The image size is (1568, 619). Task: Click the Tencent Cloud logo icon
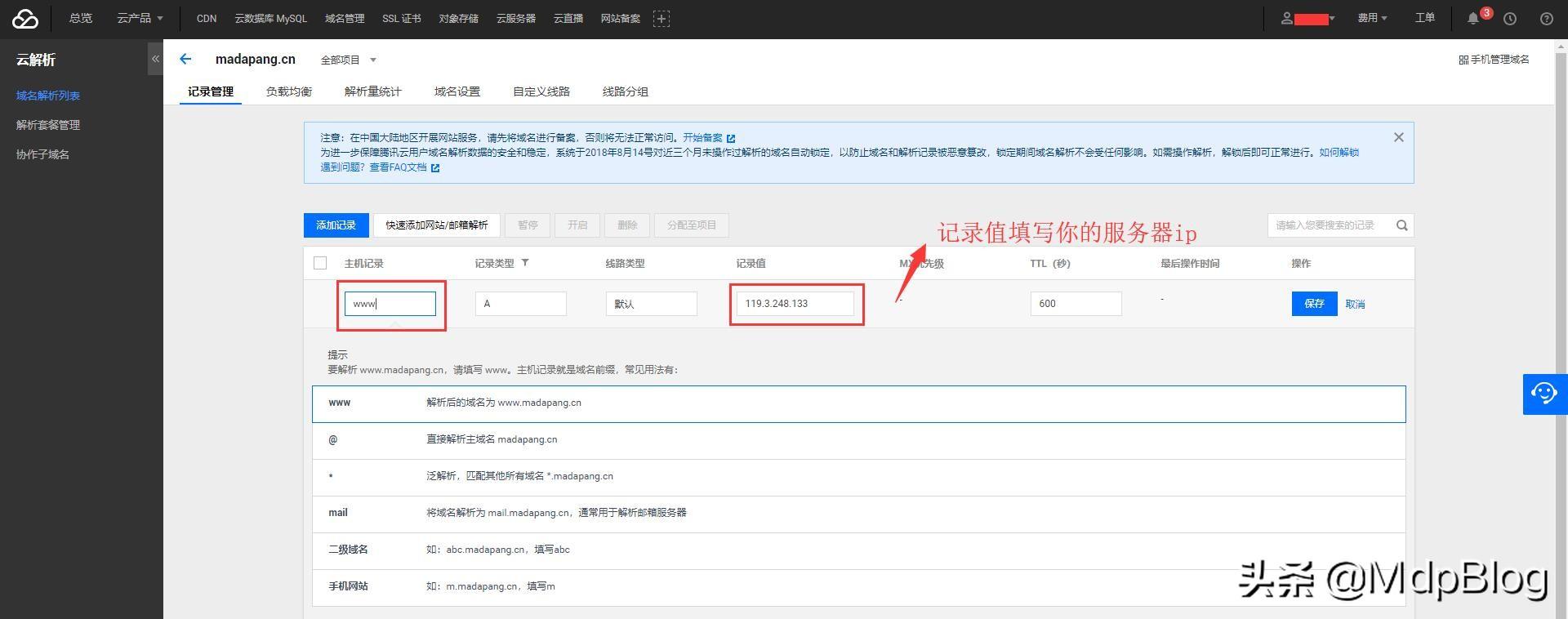(x=25, y=19)
